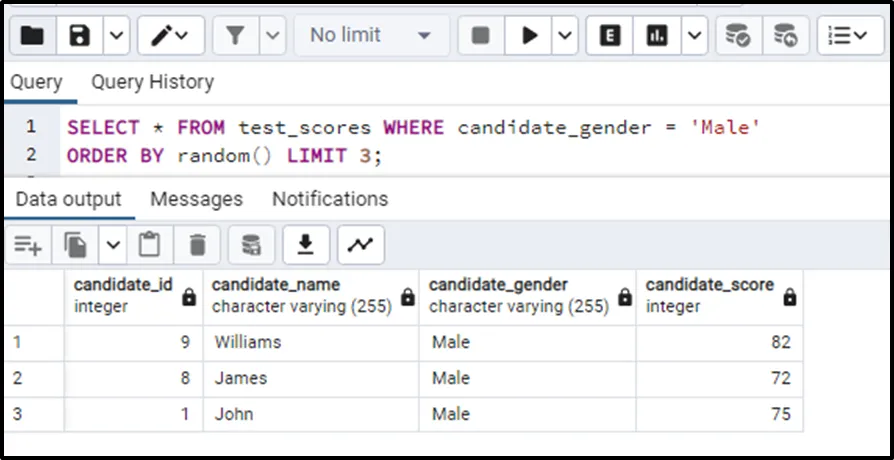
Task: Click the Commit database icon
Action: [738, 36]
